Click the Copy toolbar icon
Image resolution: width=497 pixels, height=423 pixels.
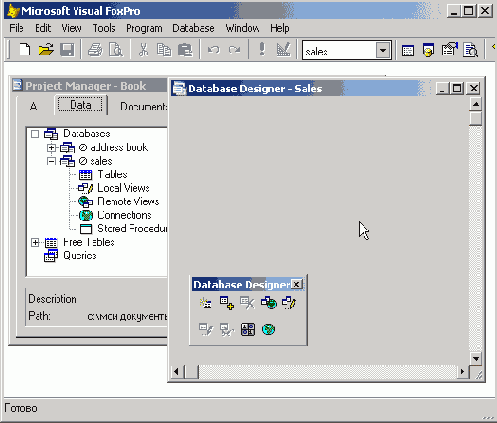click(x=164, y=50)
